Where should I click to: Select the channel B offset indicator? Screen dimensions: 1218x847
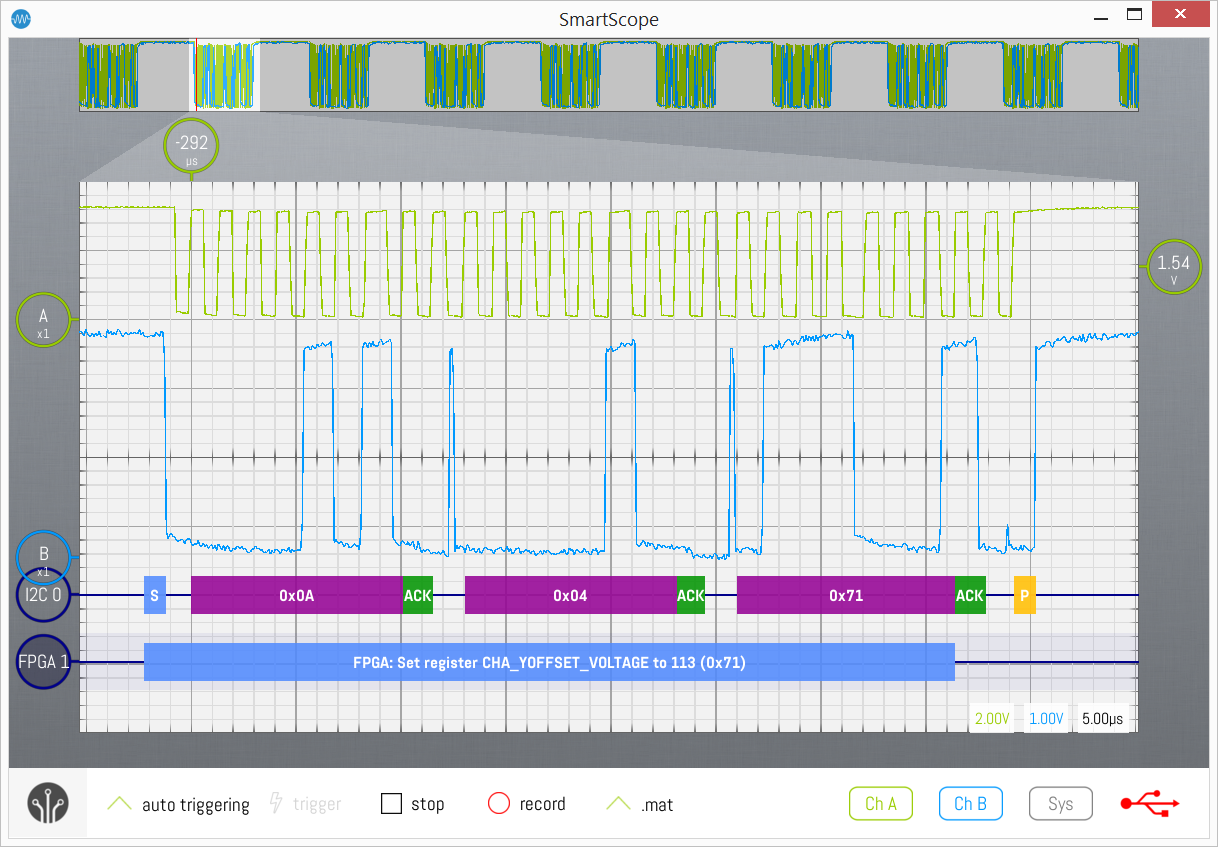pyautogui.click(x=43, y=556)
